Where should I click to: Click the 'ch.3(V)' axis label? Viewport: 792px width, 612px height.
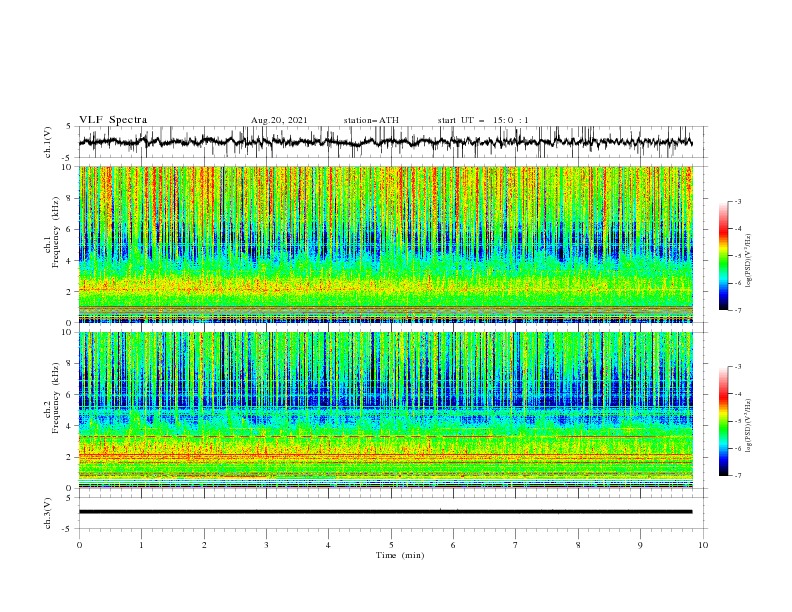coord(48,513)
